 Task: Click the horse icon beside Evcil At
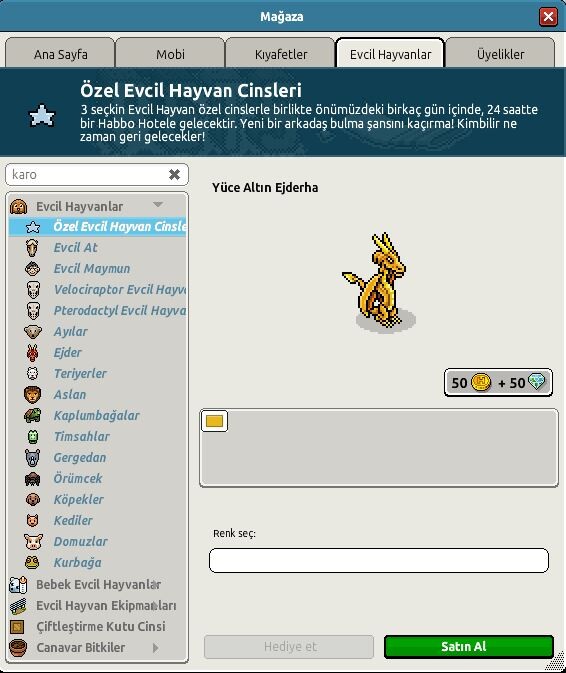[32, 248]
